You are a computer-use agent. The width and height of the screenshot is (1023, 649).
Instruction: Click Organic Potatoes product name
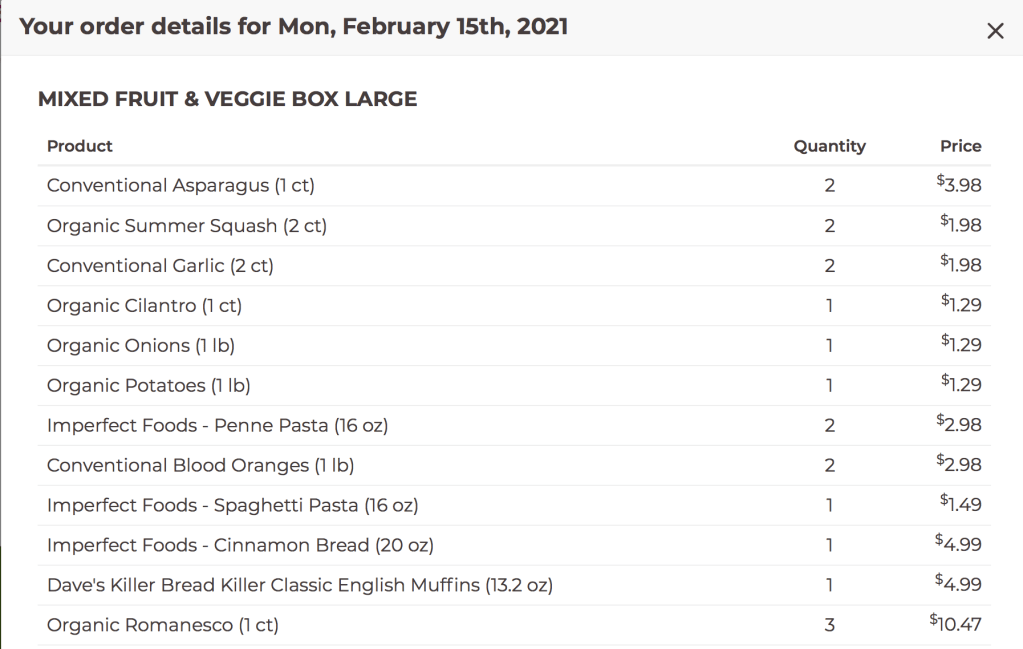pyautogui.click(x=148, y=386)
